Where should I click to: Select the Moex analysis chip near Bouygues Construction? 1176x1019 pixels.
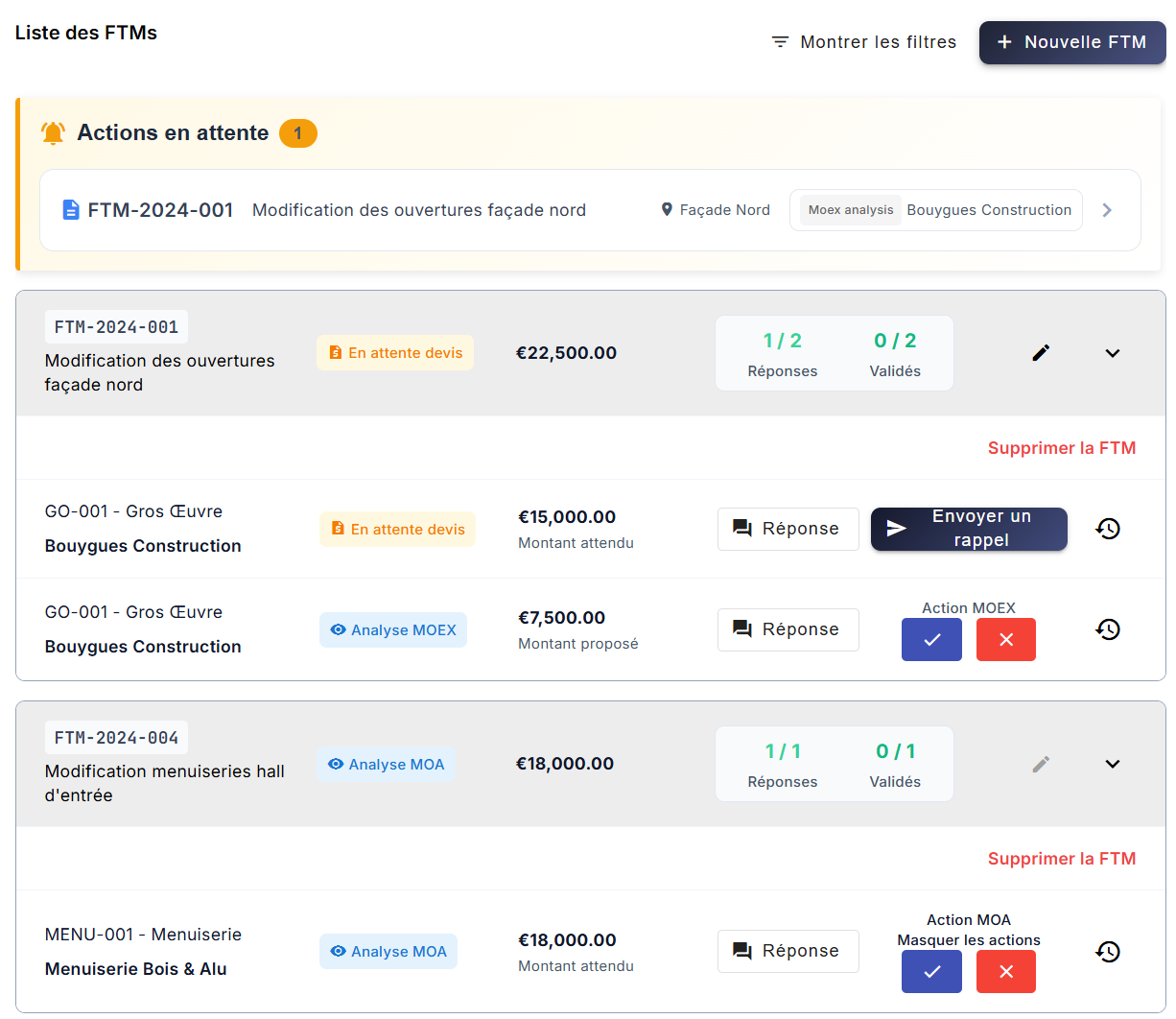point(852,209)
